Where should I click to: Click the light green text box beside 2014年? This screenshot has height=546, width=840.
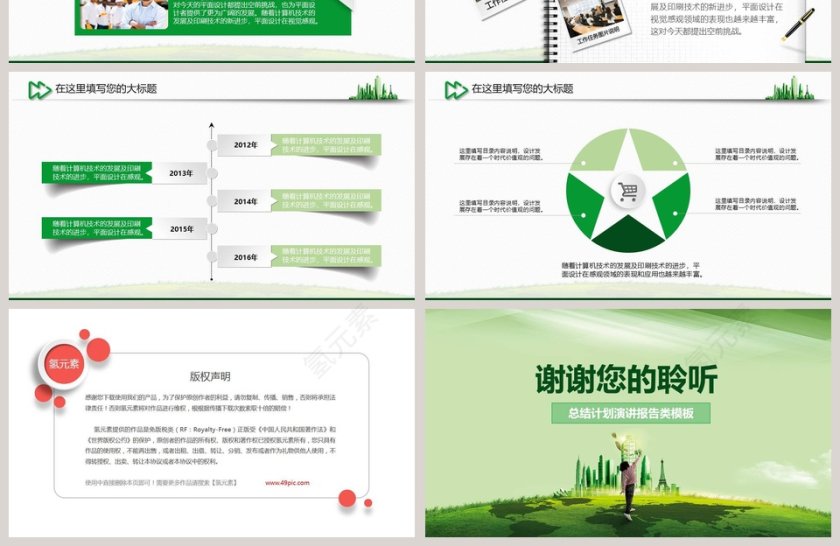coord(326,200)
